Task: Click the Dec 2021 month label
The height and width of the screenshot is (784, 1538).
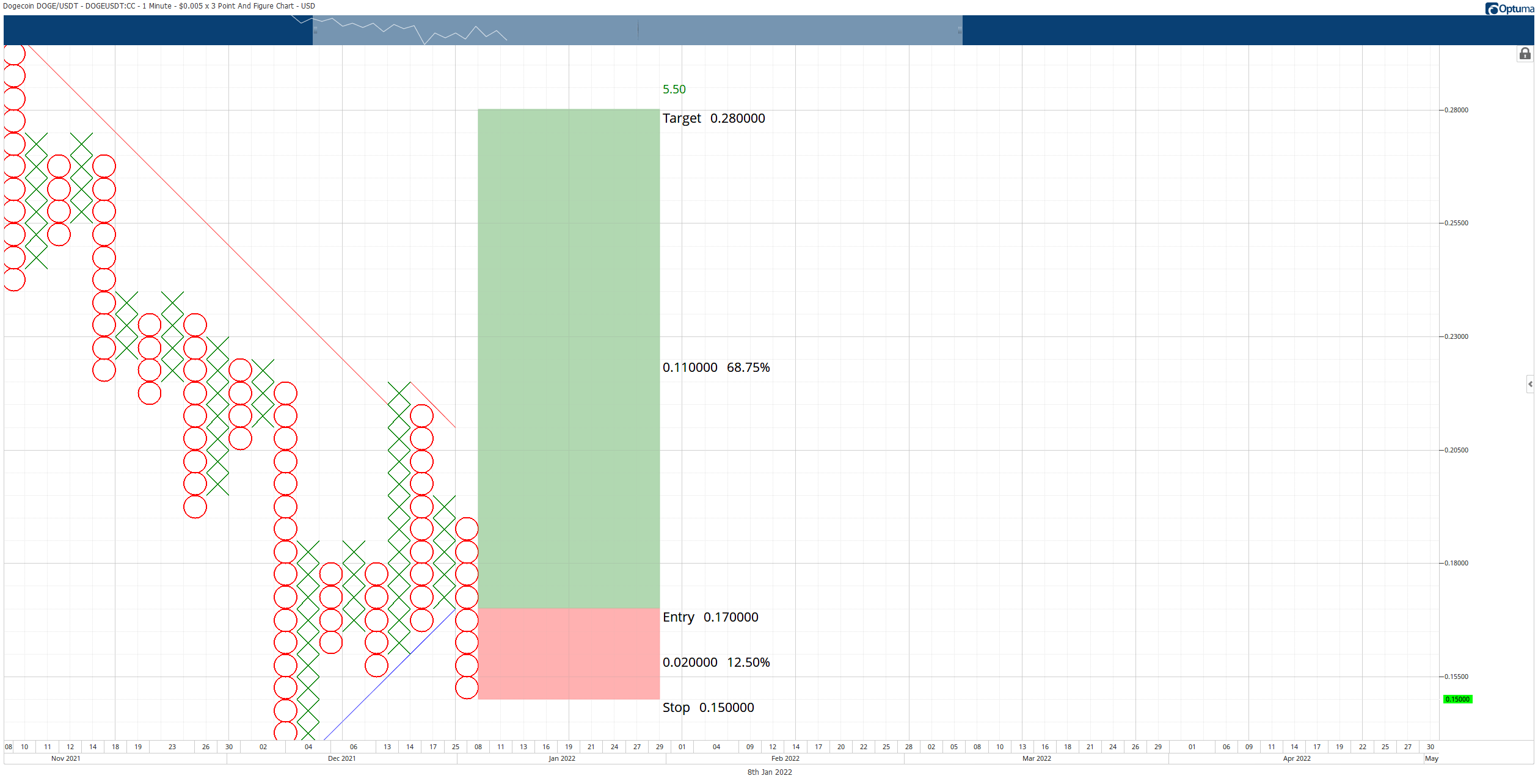Action: point(341,758)
